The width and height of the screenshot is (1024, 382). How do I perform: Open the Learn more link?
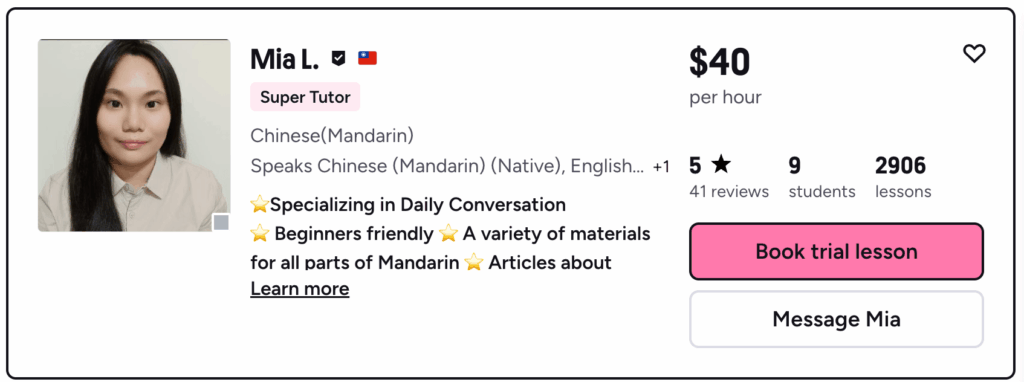coord(300,289)
